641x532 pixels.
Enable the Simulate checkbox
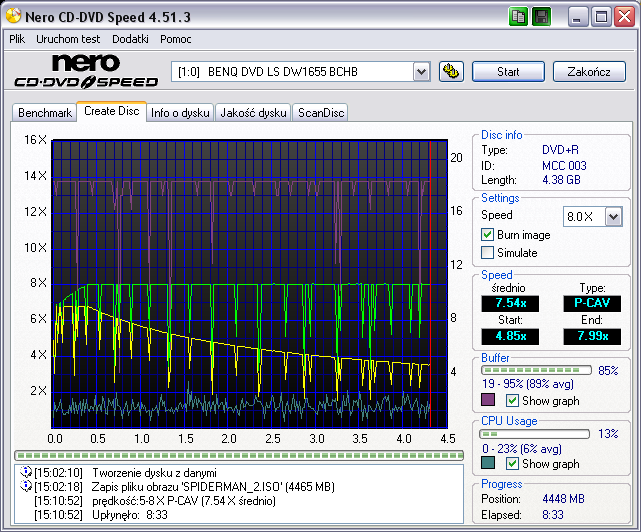click(x=487, y=252)
